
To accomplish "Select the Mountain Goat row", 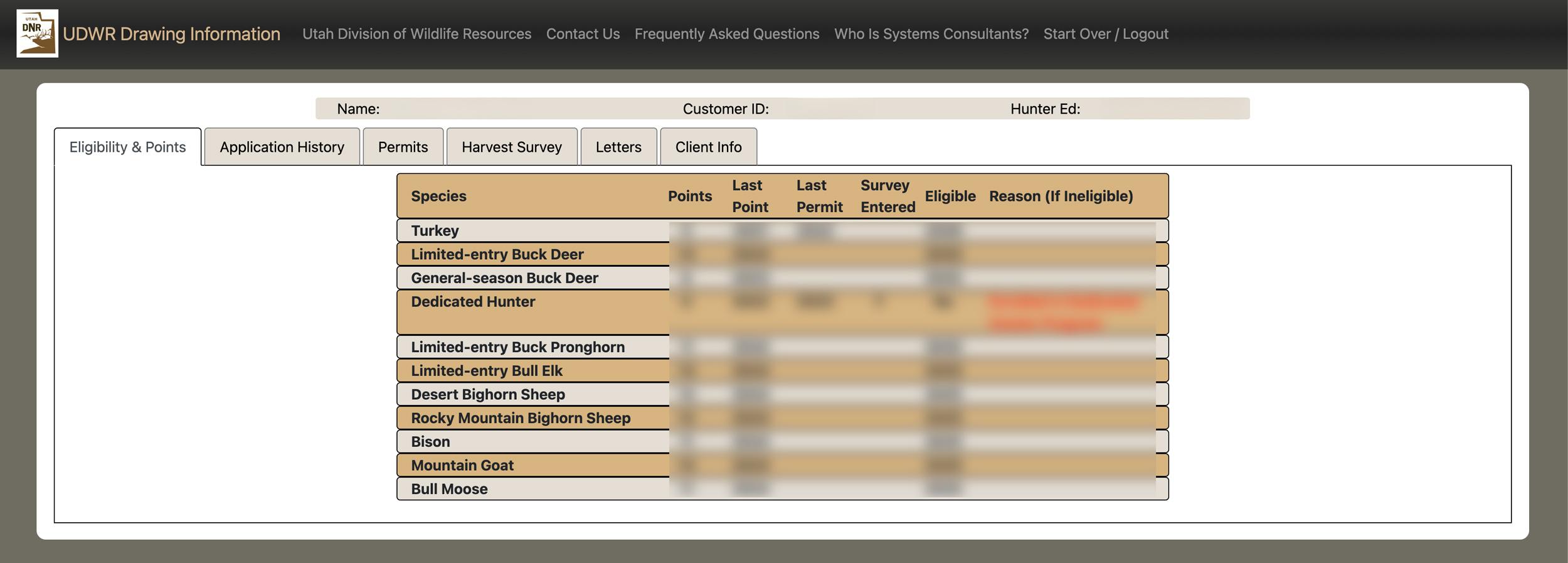I will (x=783, y=465).
